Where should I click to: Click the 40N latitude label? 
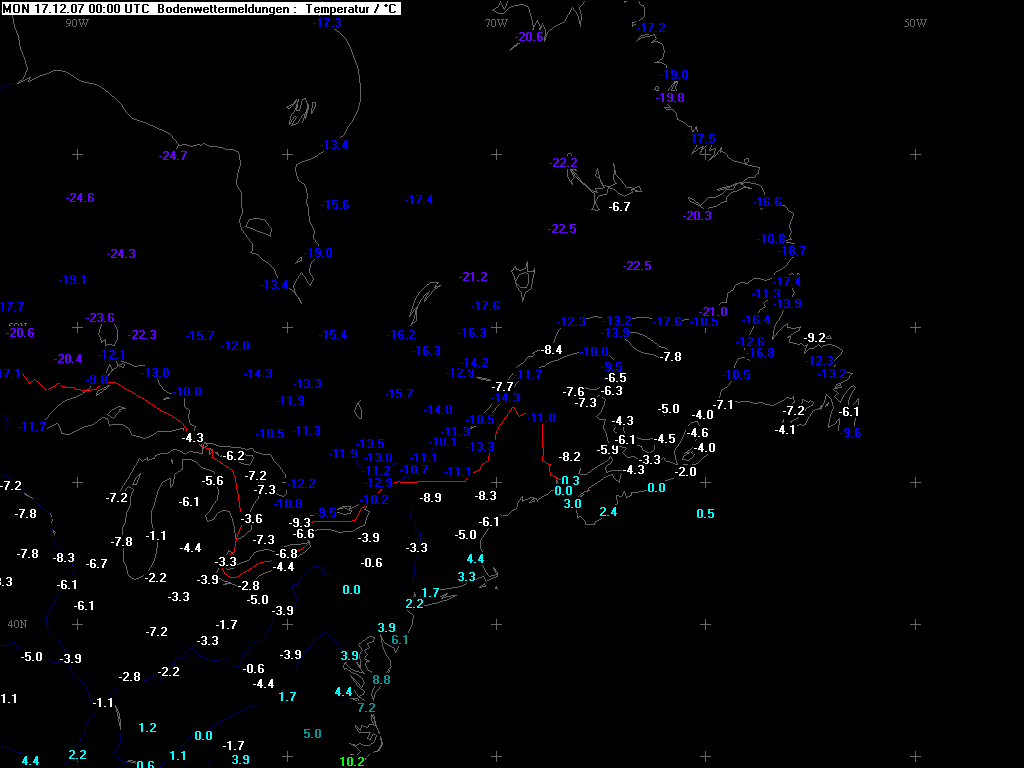click(x=17, y=624)
